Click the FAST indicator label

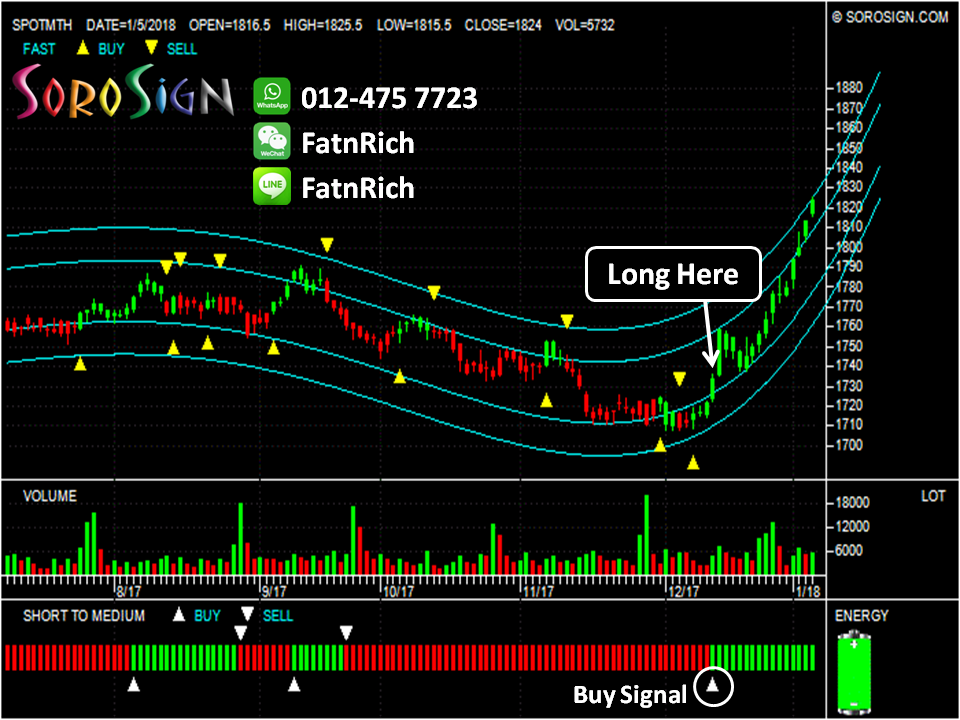pos(39,48)
